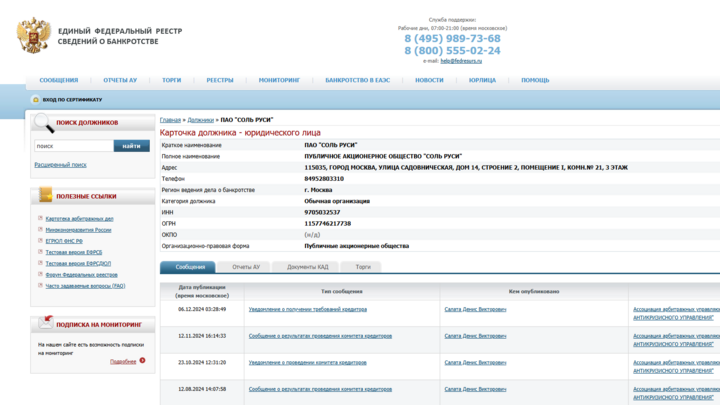The image size is (720, 405).
Task: Click external link icon beside Тестовая версия ЕФРСДЮЛ
Action: coord(40,263)
